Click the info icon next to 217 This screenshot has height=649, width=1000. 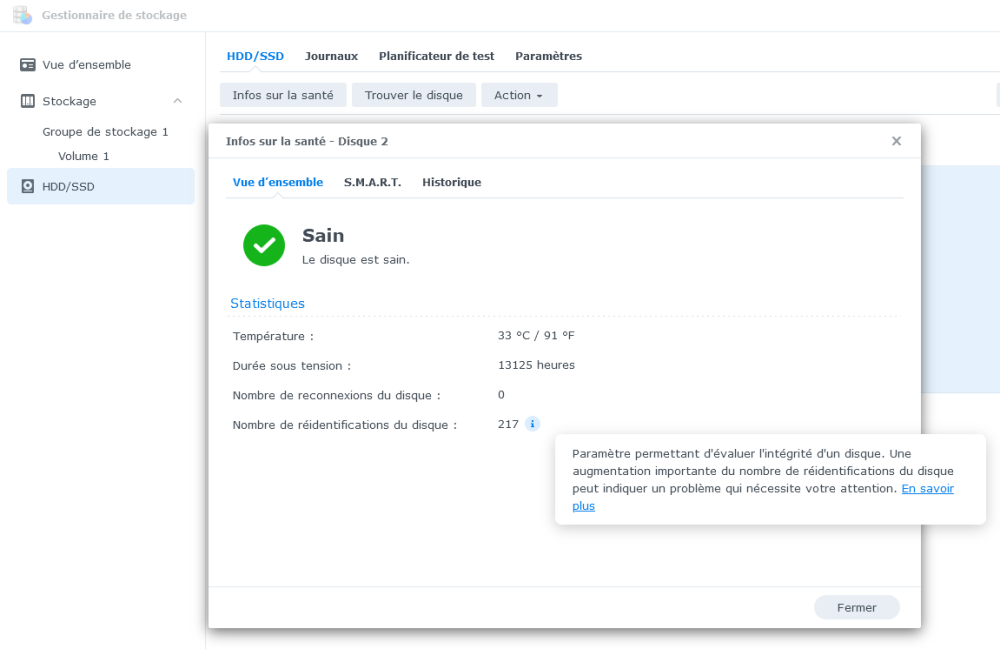pos(532,424)
